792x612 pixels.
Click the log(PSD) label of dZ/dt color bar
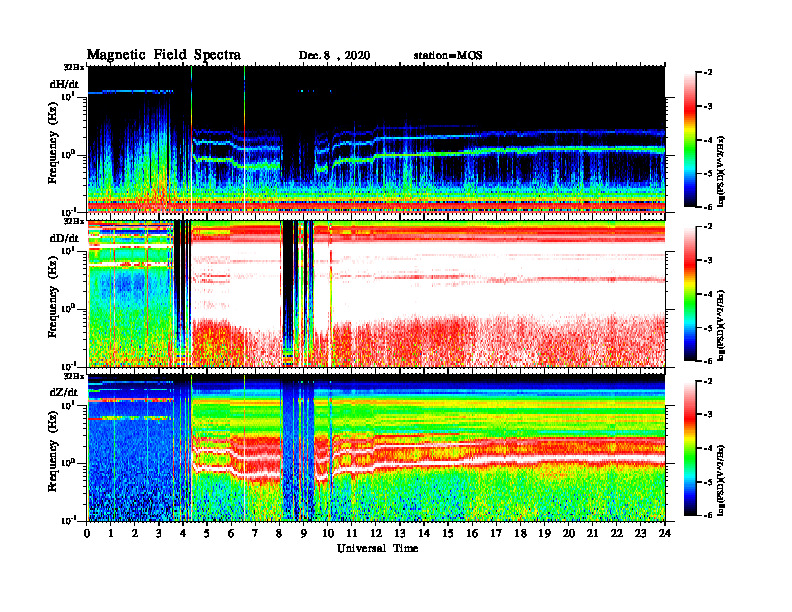click(721, 480)
